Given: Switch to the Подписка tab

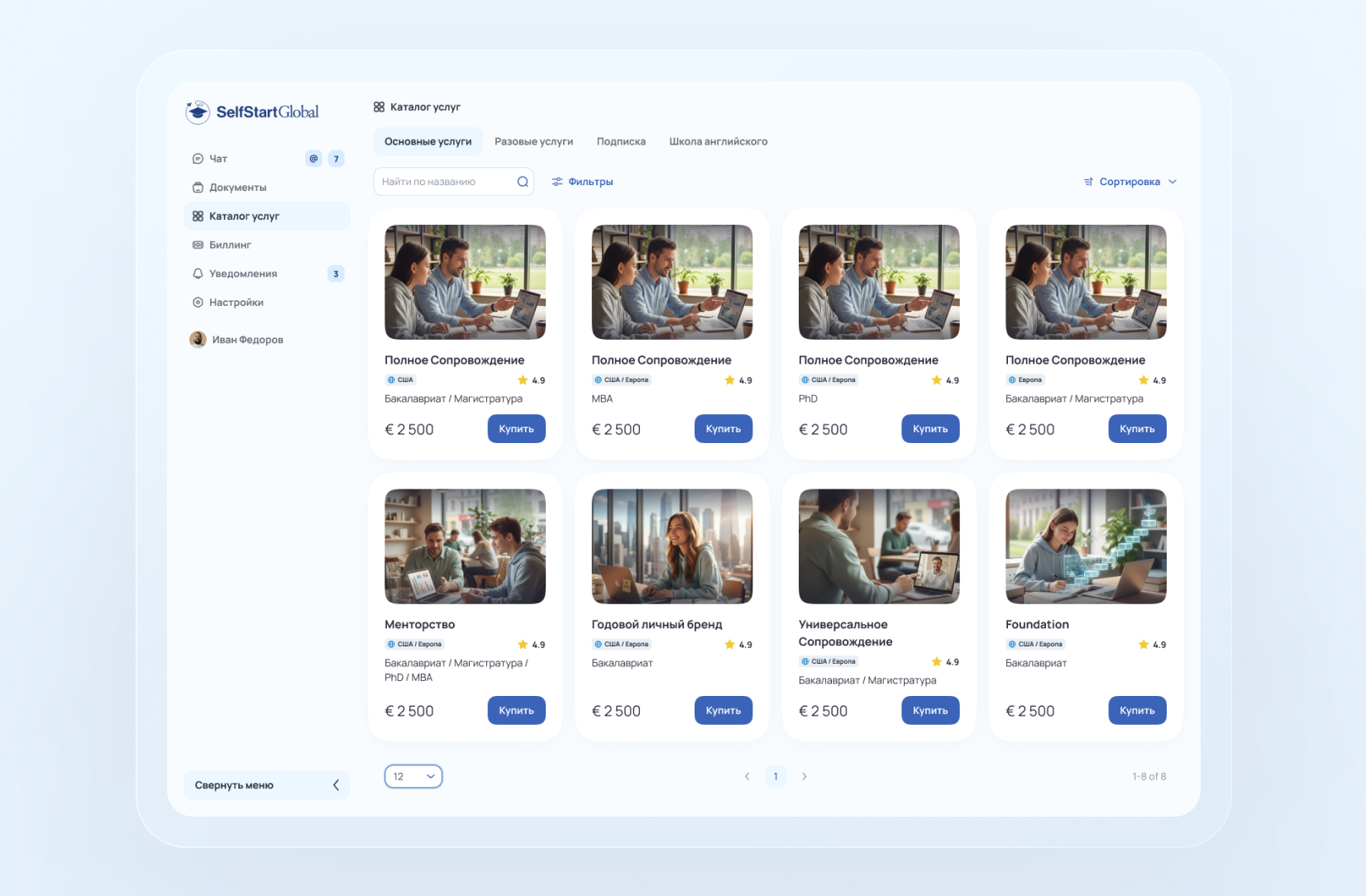Looking at the screenshot, I should [x=621, y=141].
